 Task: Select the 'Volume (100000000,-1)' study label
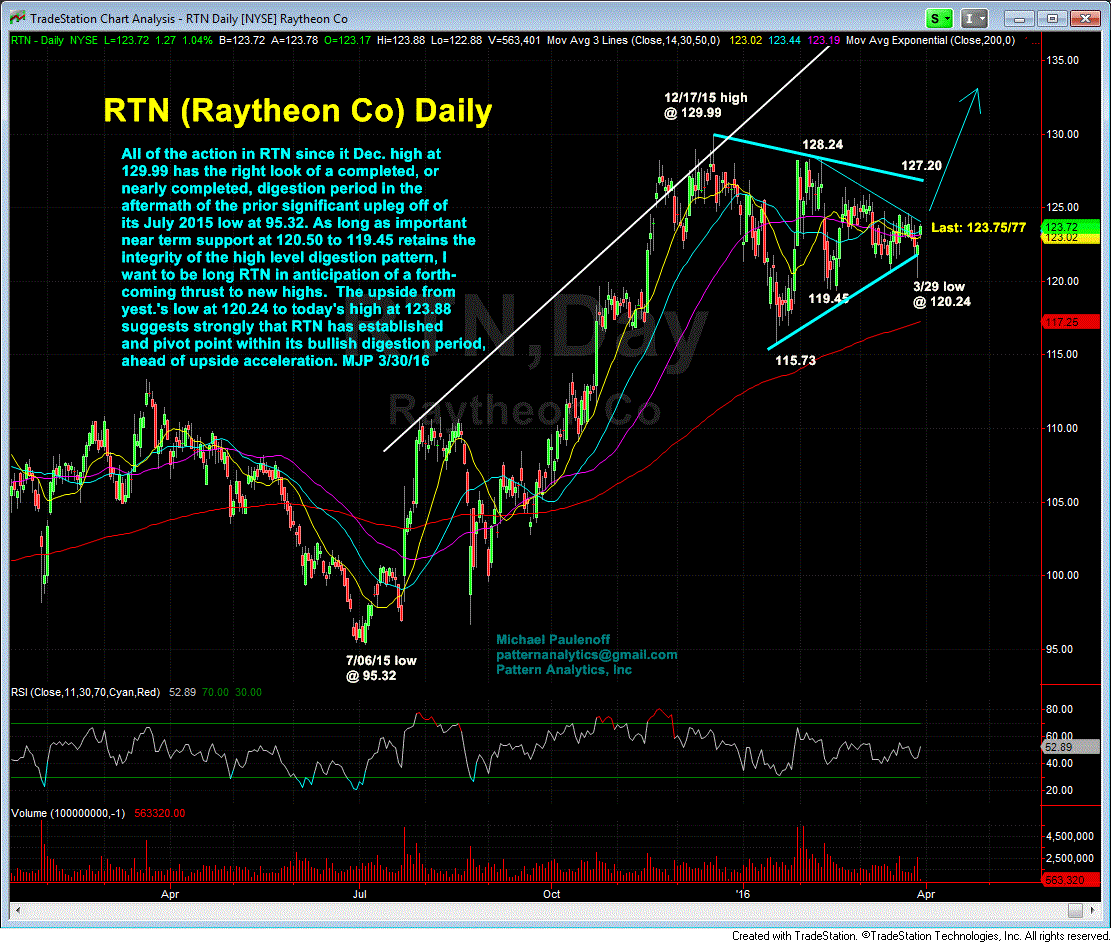(x=68, y=813)
